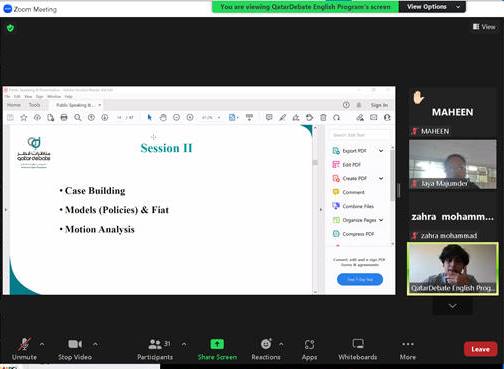Click Search tools field in side panel
Viewport: 504px width, 369px height.
(360, 135)
